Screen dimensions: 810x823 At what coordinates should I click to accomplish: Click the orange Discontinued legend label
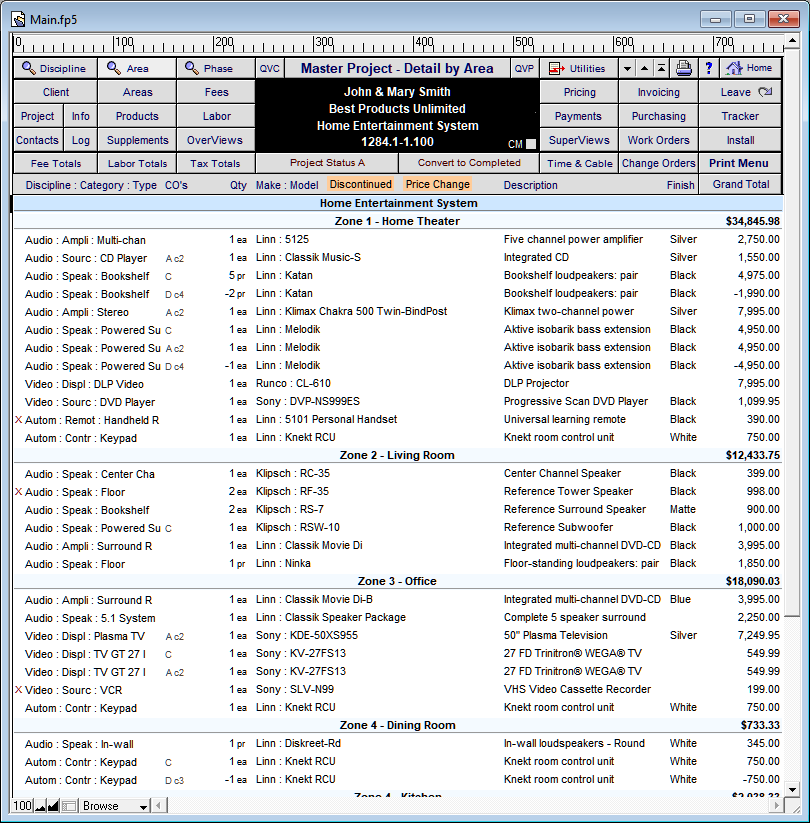[x=361, y=184]
